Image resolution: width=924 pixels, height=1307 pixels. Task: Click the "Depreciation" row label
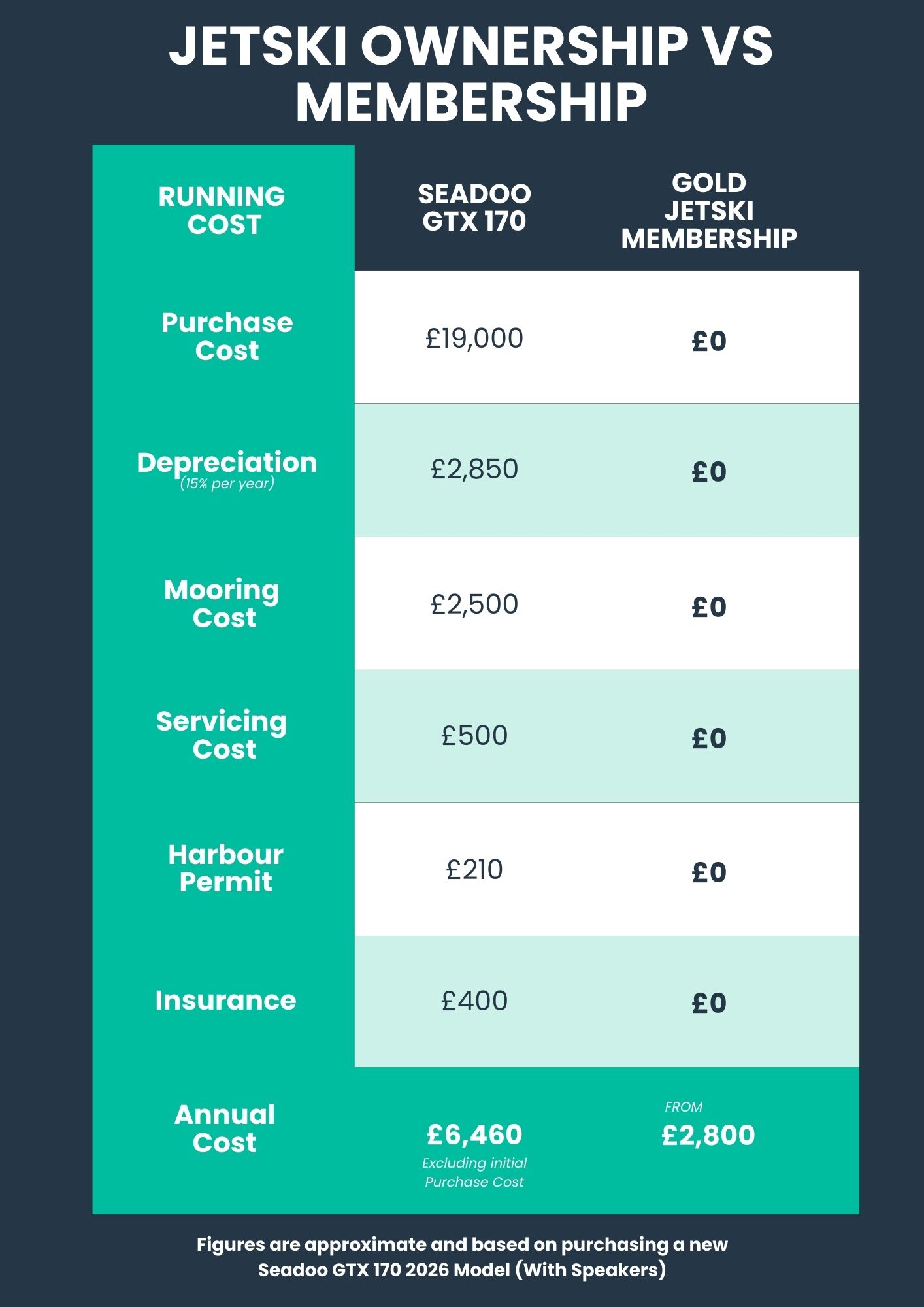click(x=227, y=462)
